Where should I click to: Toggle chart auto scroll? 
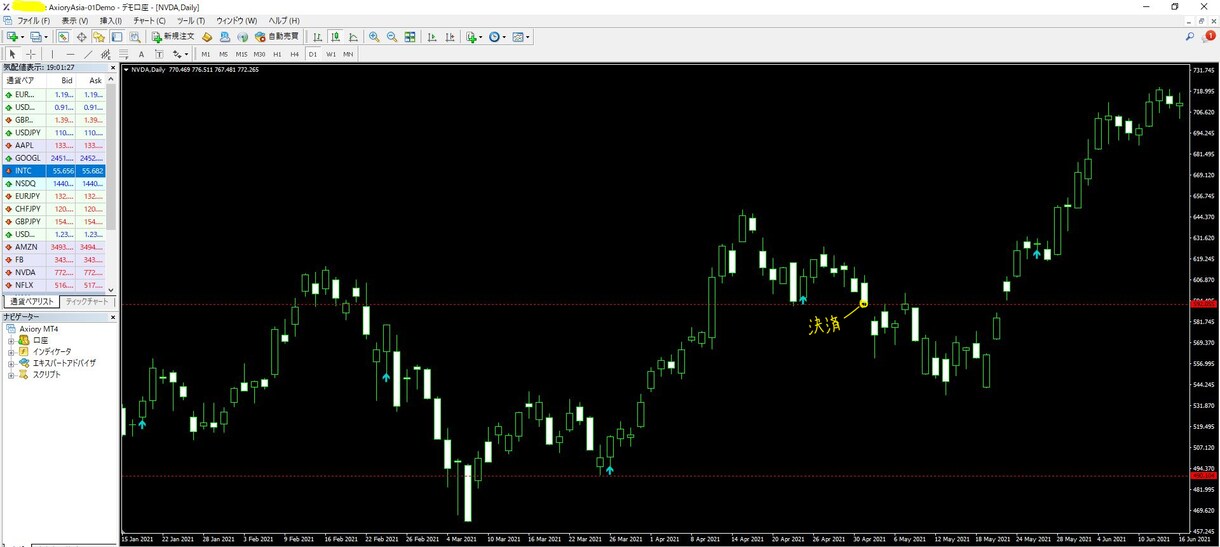[x=432, y=37]
